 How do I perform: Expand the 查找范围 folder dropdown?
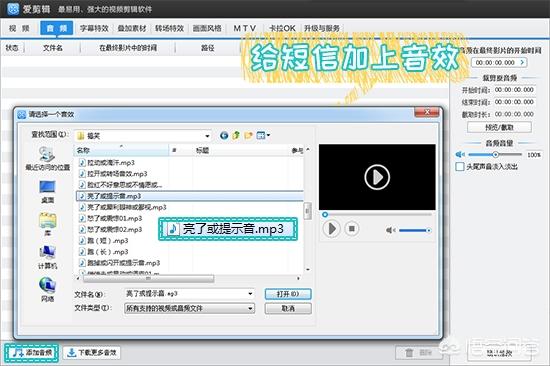(207, 136)
